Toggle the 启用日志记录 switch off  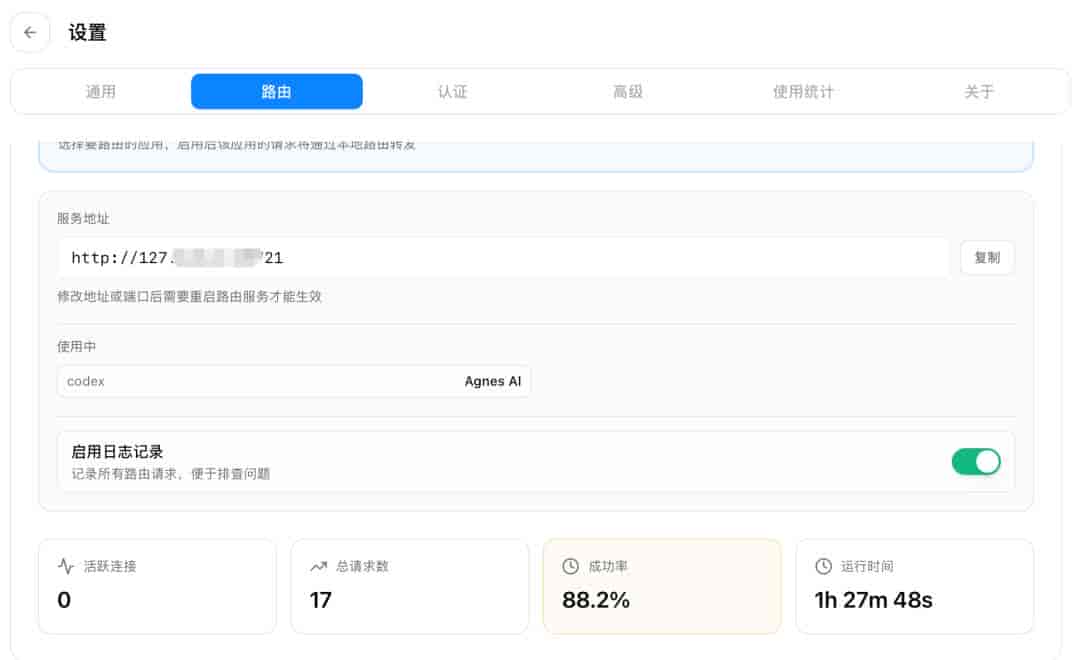(x=975, y=462)
